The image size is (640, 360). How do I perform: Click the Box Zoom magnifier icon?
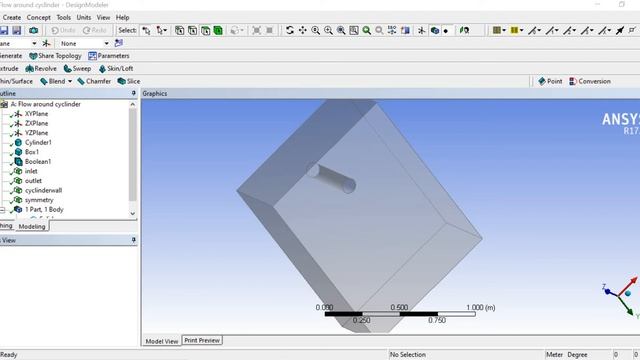328,30
